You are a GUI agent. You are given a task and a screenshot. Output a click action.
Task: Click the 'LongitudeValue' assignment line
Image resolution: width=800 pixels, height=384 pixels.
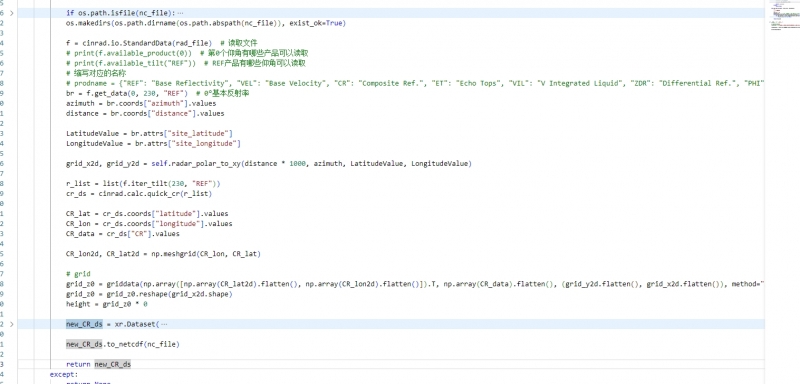[153, 144]
